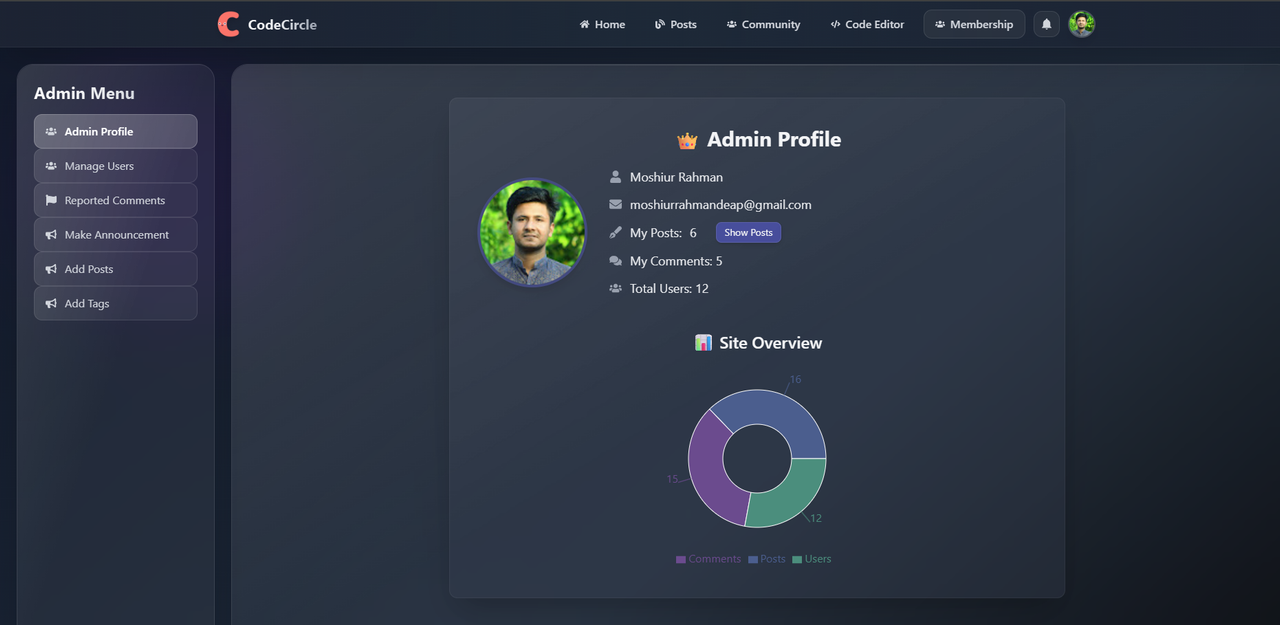Viewport: 1280px width, 625px height.
Task: Click the Show Posts button
Action: pos(748,232)
